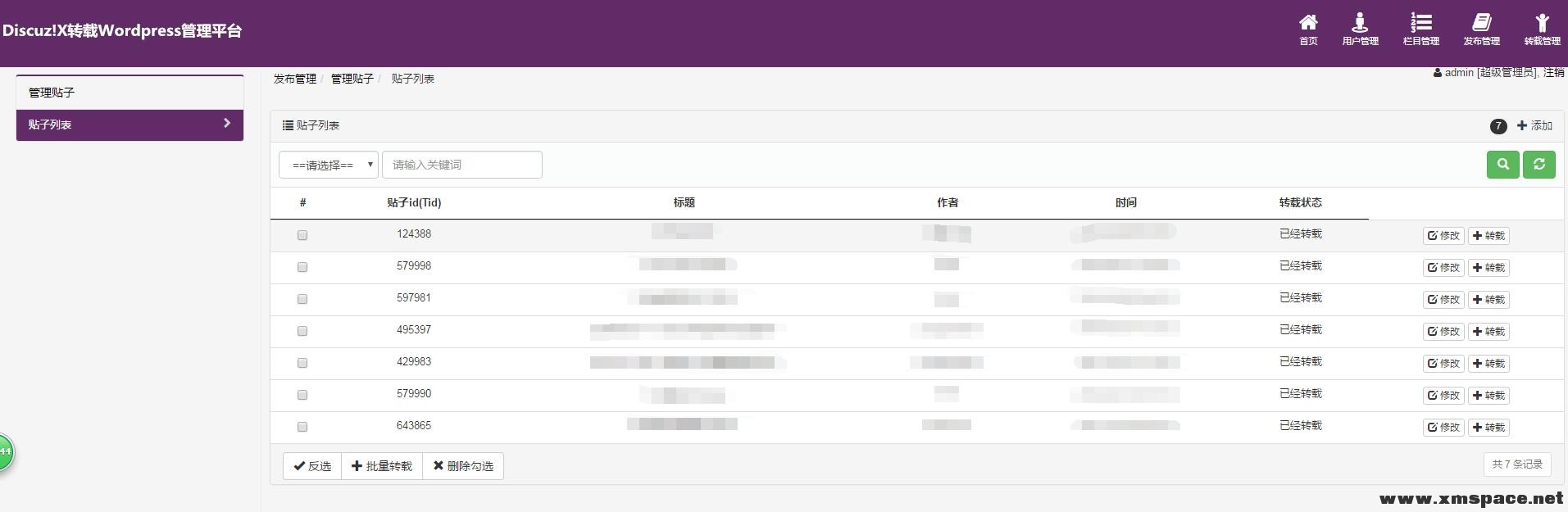Click the 转载状态 column header
The width and height of the screenshot is (1568, 512).
coord(1301,203)
